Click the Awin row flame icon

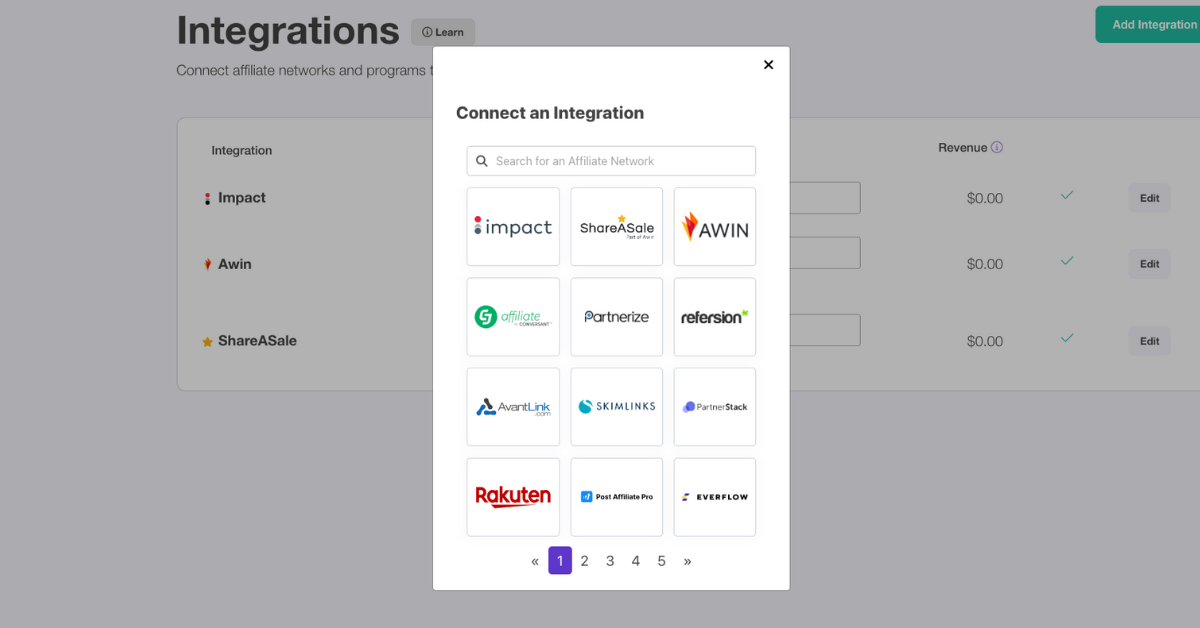click(x=208, y=265)
